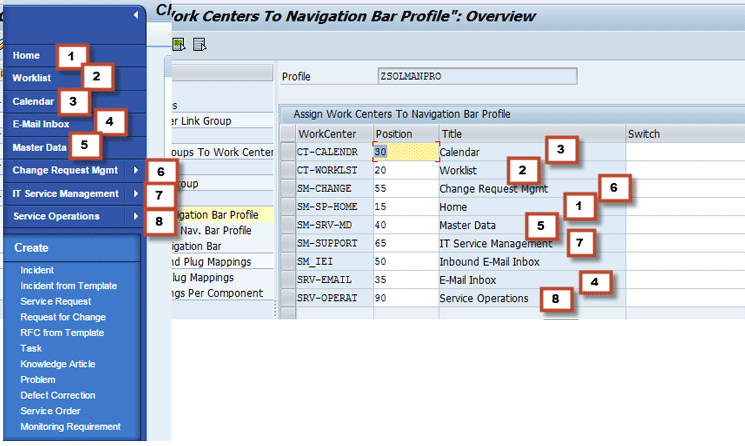Expand the Service Operations submenu arrow
Screen dimensions: 745x446
pyautogui.click(x=135, y=216)
